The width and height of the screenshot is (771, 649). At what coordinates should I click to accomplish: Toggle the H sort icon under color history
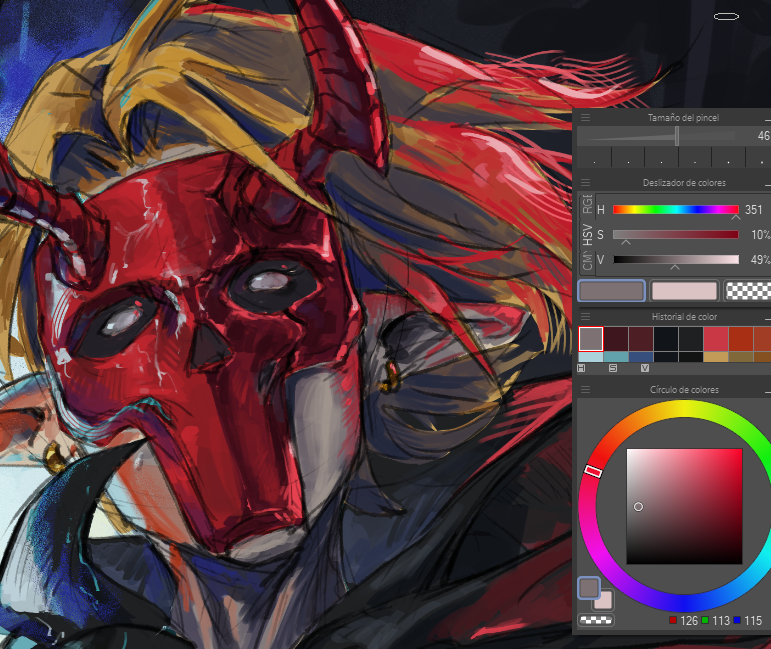pyautogui.click(x=581, y=368)
